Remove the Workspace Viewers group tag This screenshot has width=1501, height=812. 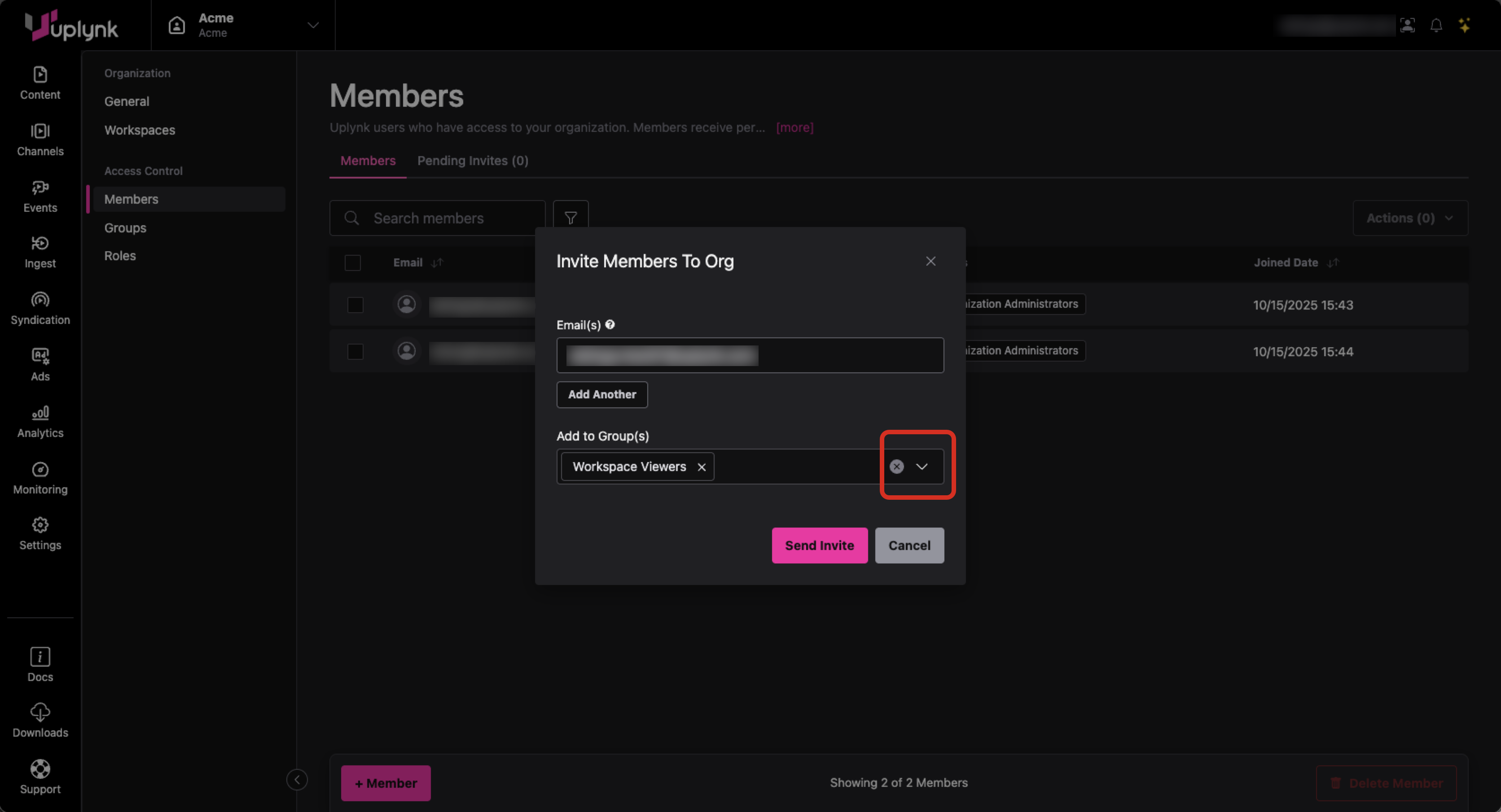701,467
